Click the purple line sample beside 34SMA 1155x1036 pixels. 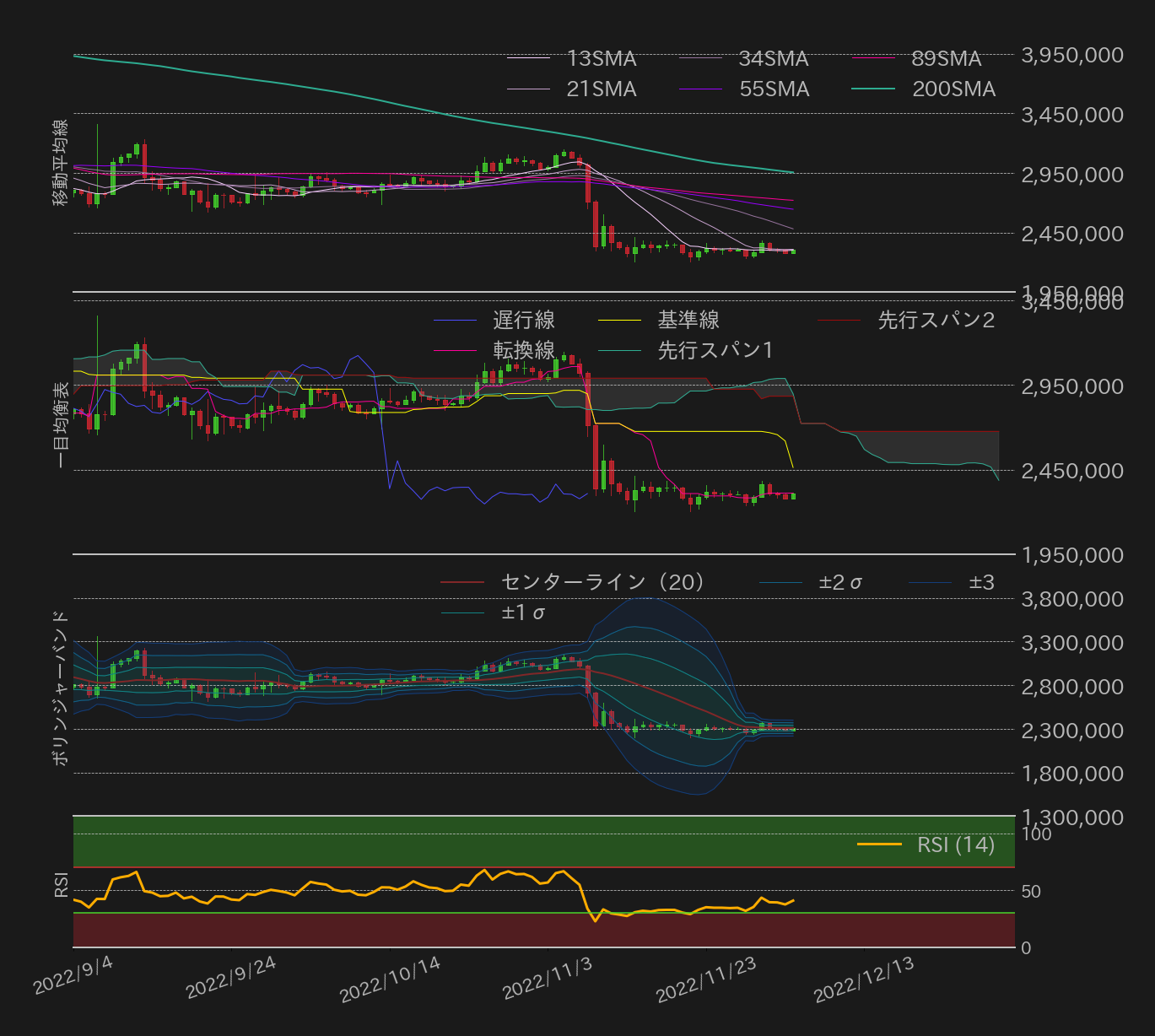click(x=701, y=58)
